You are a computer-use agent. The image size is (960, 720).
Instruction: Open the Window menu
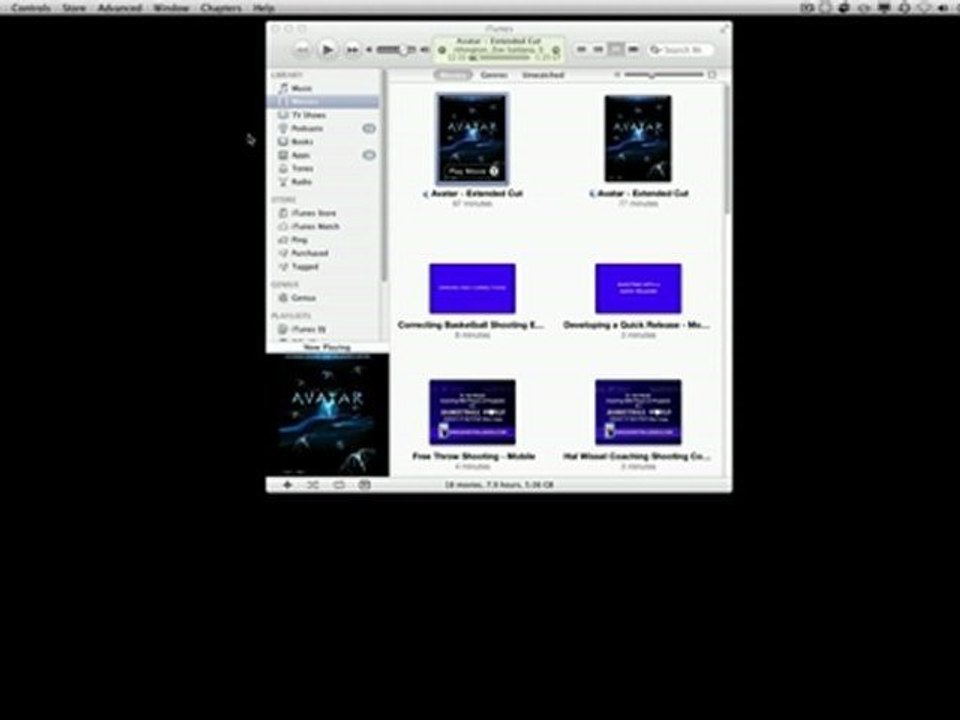[171, 7]
